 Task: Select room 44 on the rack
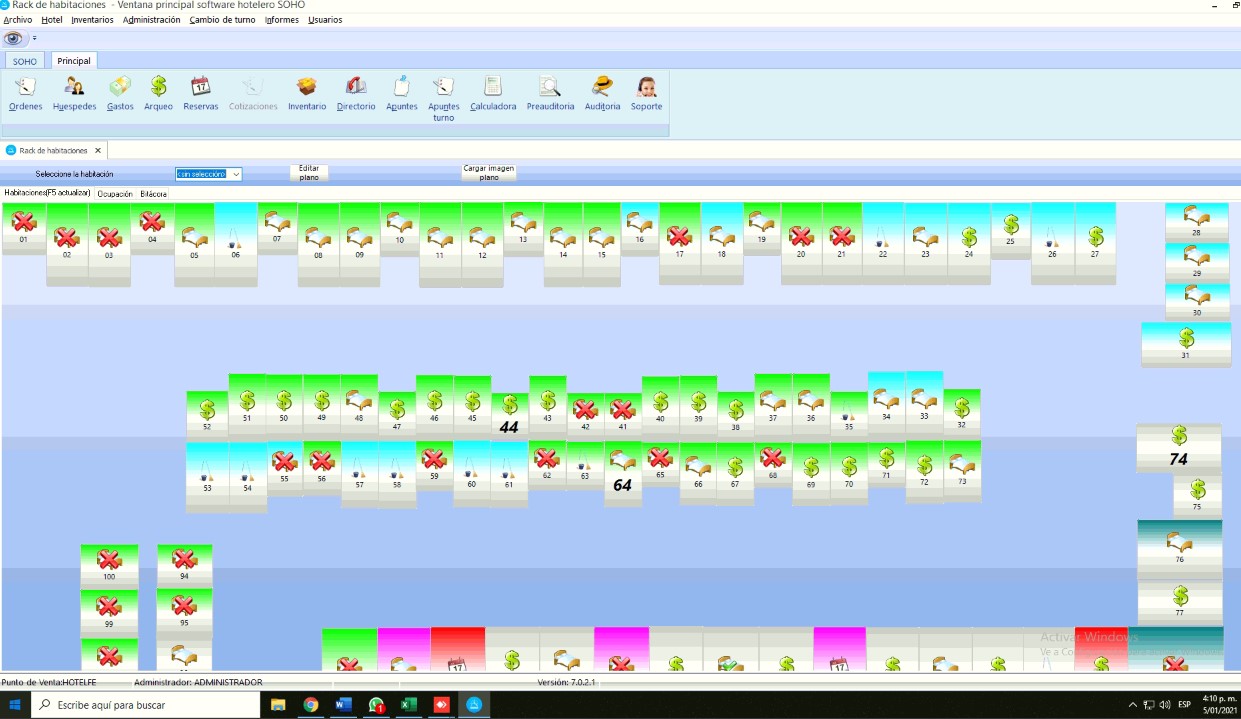[509, 415]
